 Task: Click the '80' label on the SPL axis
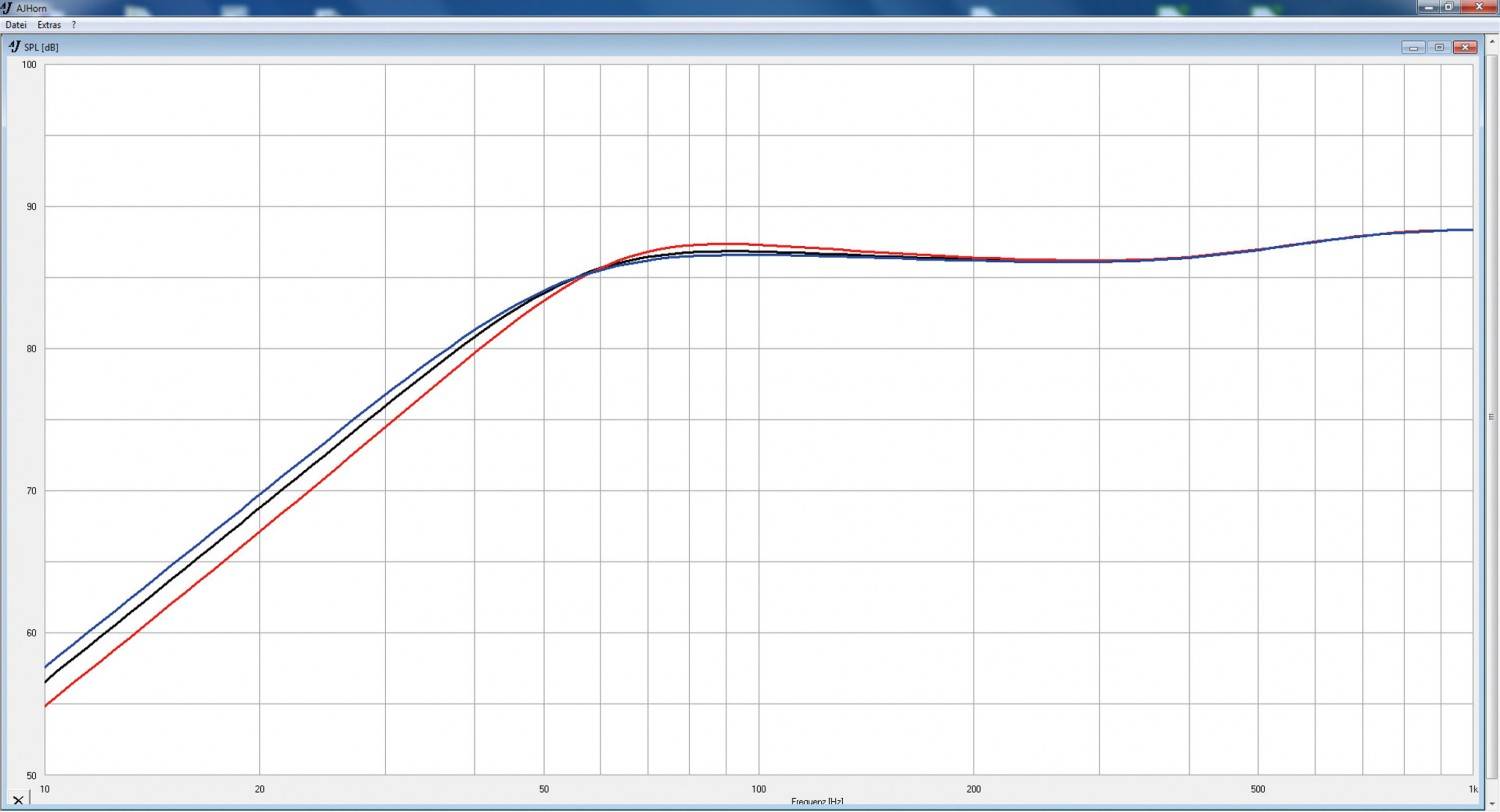[x=31, y=349]
